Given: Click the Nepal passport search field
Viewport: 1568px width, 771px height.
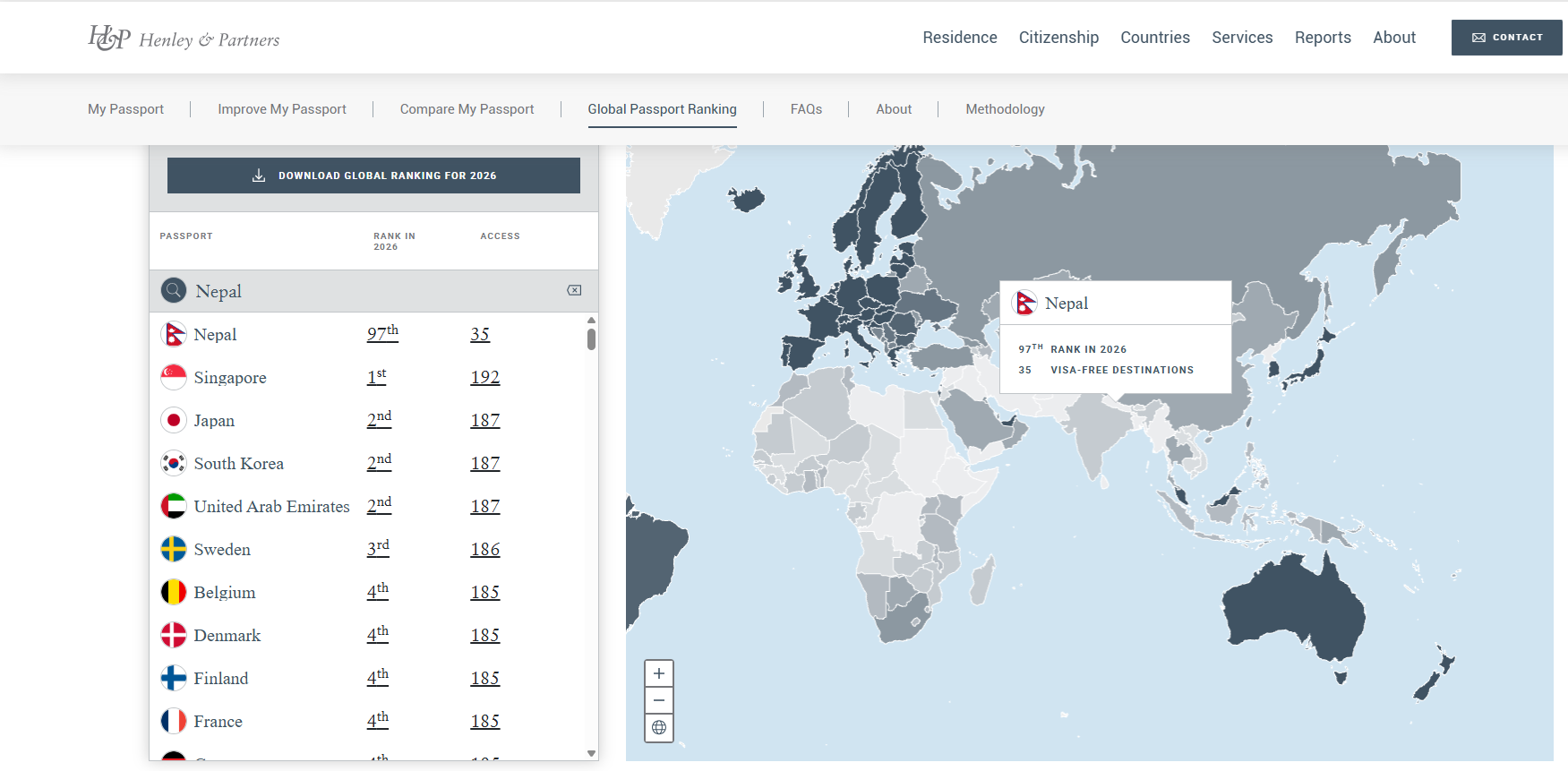Looking at the screenshot, I should 373,291.
